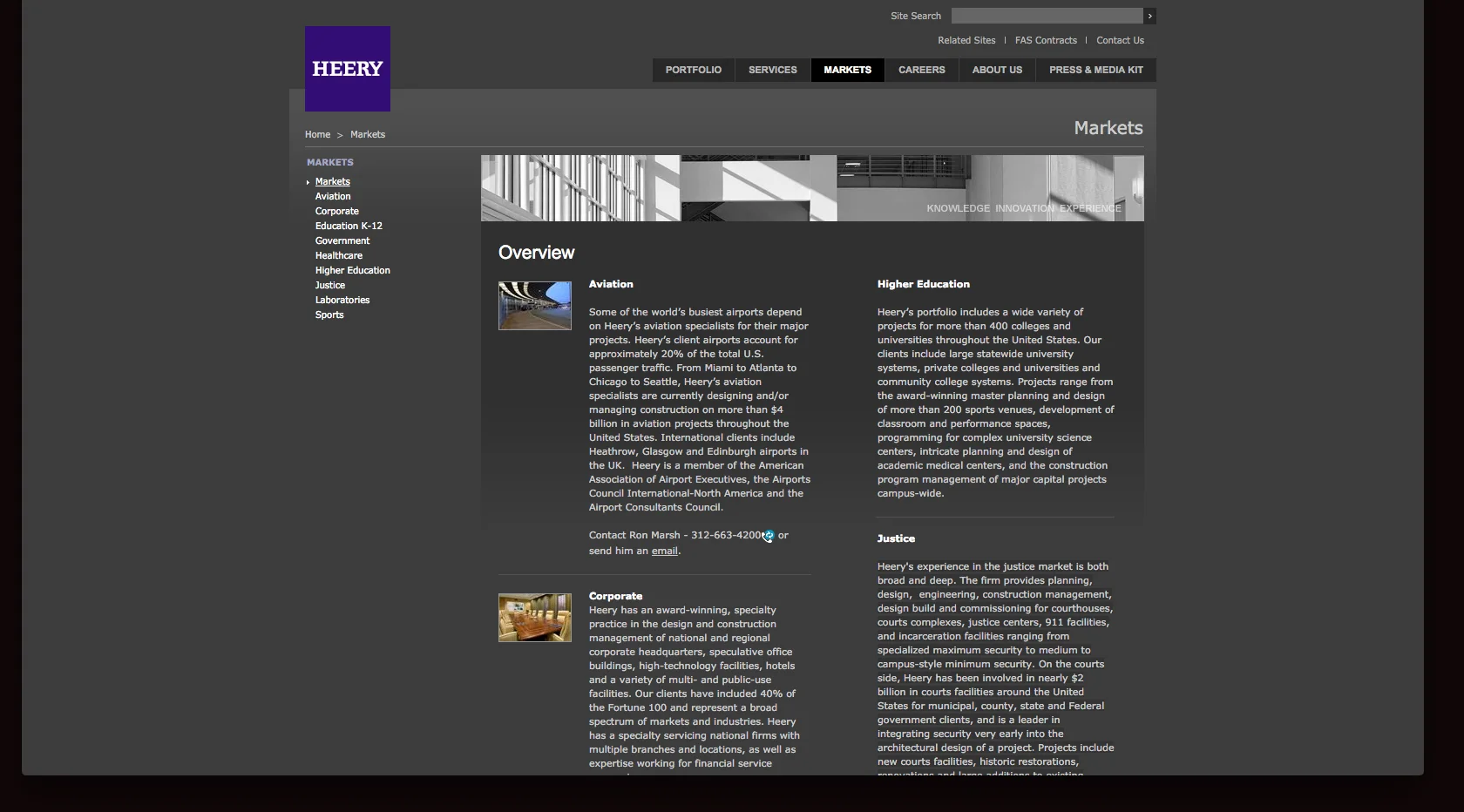Open the About Us section

click(995, 70)
